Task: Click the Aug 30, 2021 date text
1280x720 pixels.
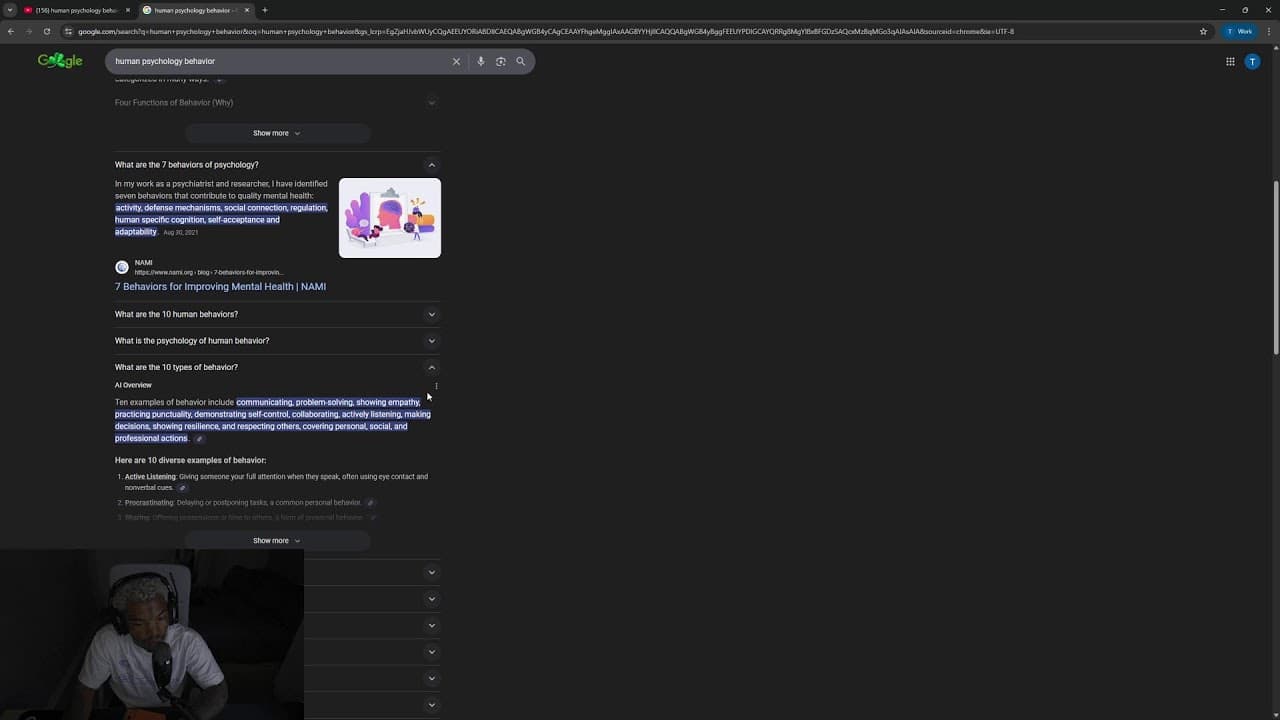Action: (181, 232)
